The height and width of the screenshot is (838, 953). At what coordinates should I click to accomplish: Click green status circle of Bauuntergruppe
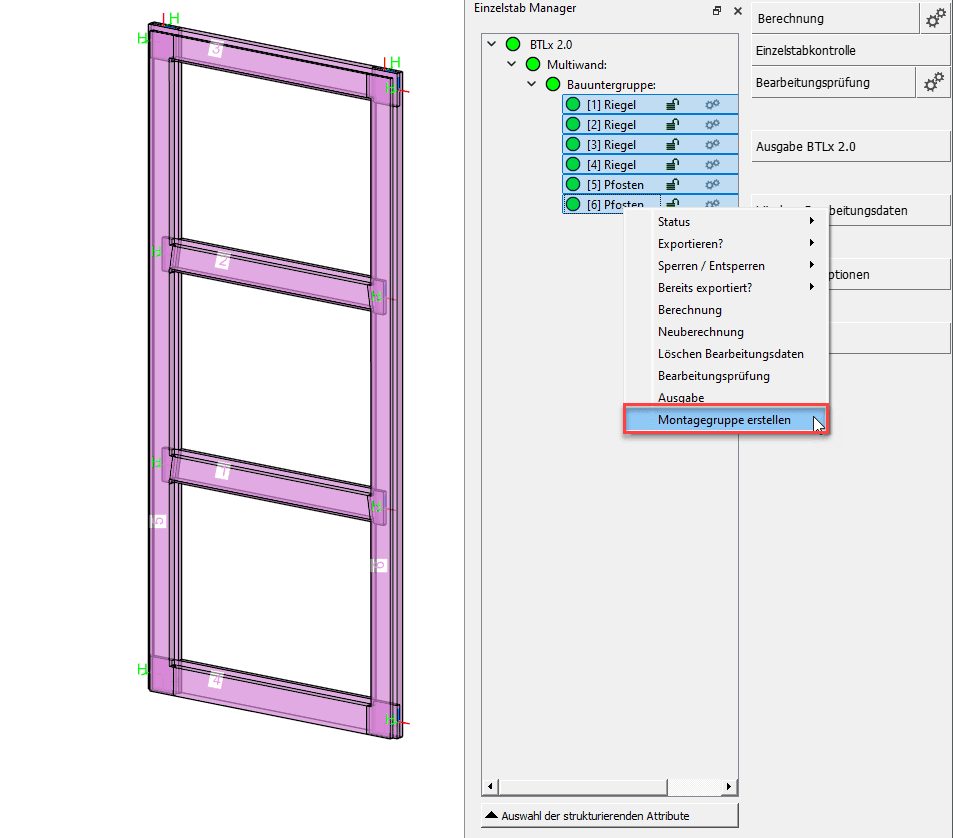pos(553,84)
